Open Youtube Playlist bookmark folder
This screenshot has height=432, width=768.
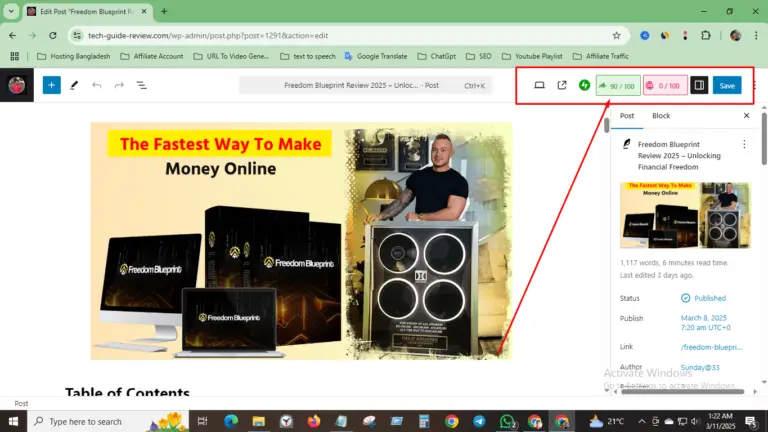(x=532, y=56)
